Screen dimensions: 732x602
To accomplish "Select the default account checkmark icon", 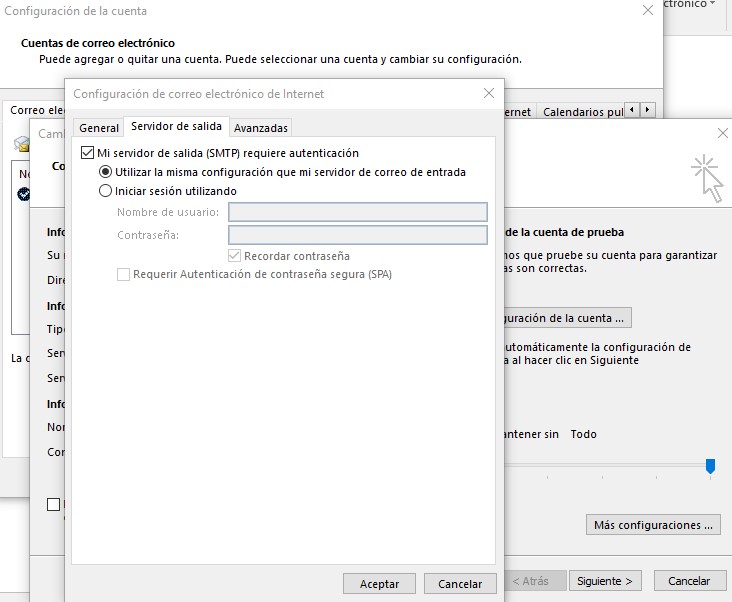I will point(23,193).
